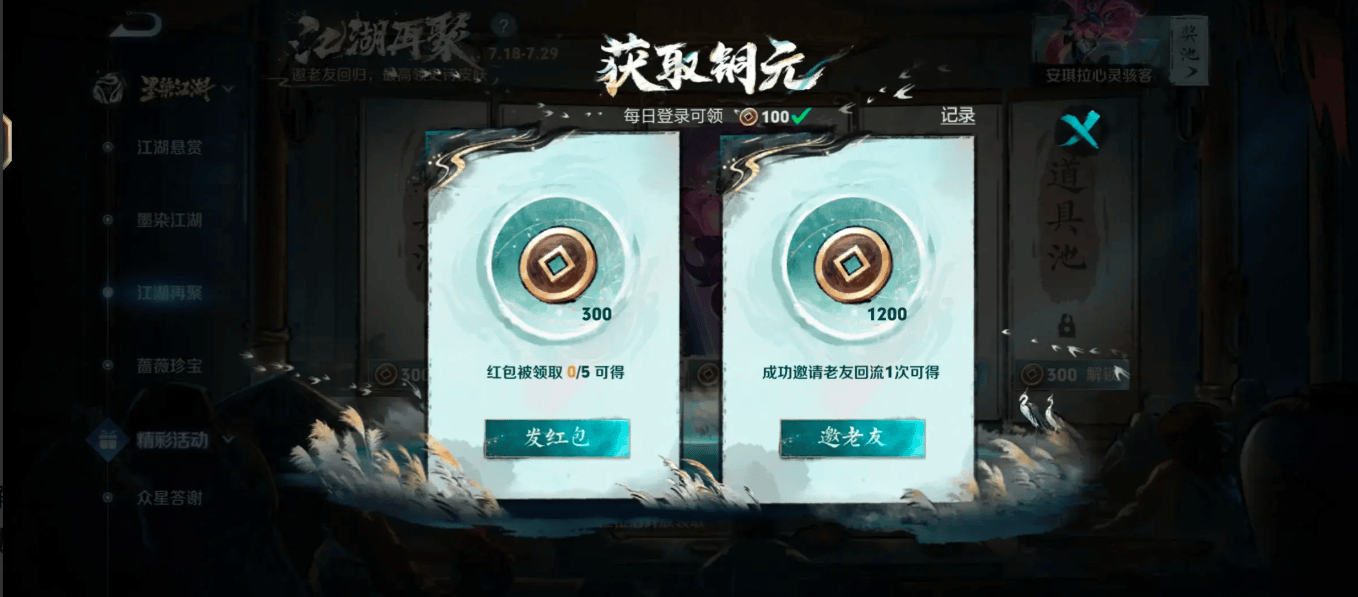The width and height of the screenshot is (1358, 597).
Task: Click the 发红包 button
Action: [557, 438]
